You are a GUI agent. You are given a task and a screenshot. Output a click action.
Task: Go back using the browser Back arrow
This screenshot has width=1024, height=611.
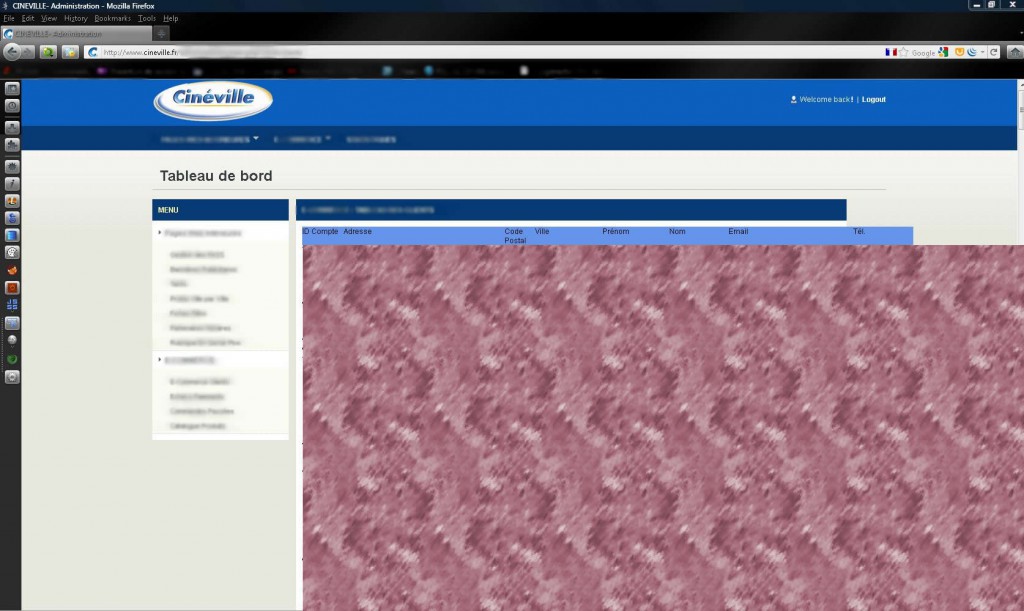click(x=12, y=52)
